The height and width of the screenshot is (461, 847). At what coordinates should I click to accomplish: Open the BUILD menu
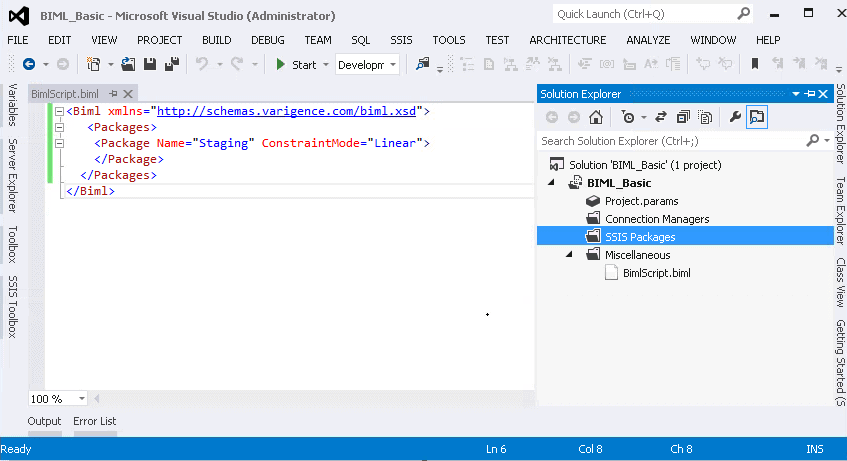[217, 40]
